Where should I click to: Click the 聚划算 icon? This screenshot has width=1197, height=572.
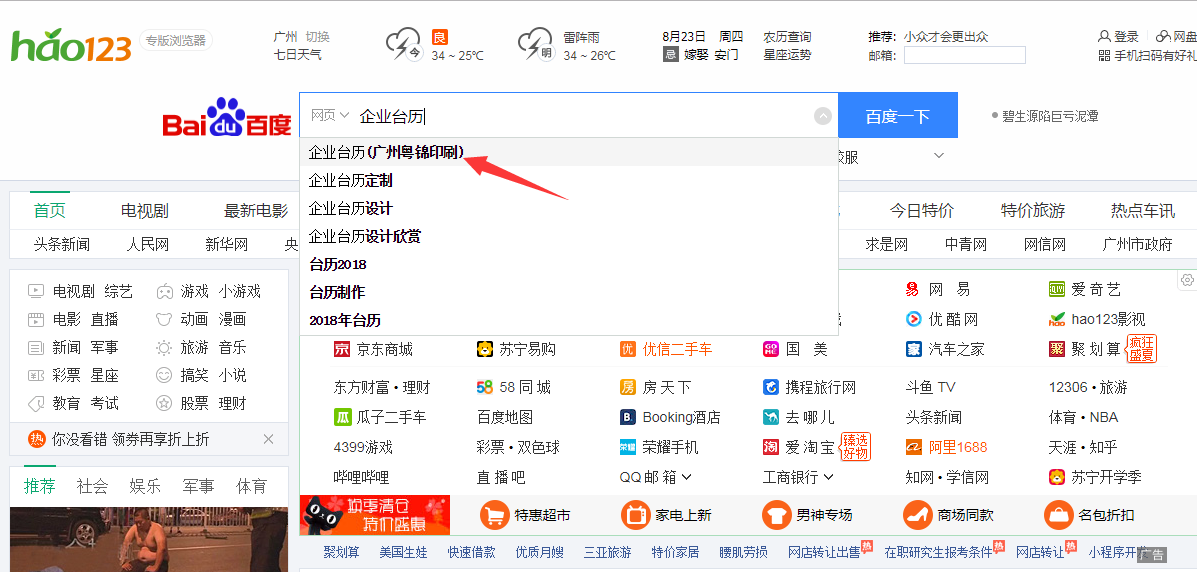(1057, 350)
